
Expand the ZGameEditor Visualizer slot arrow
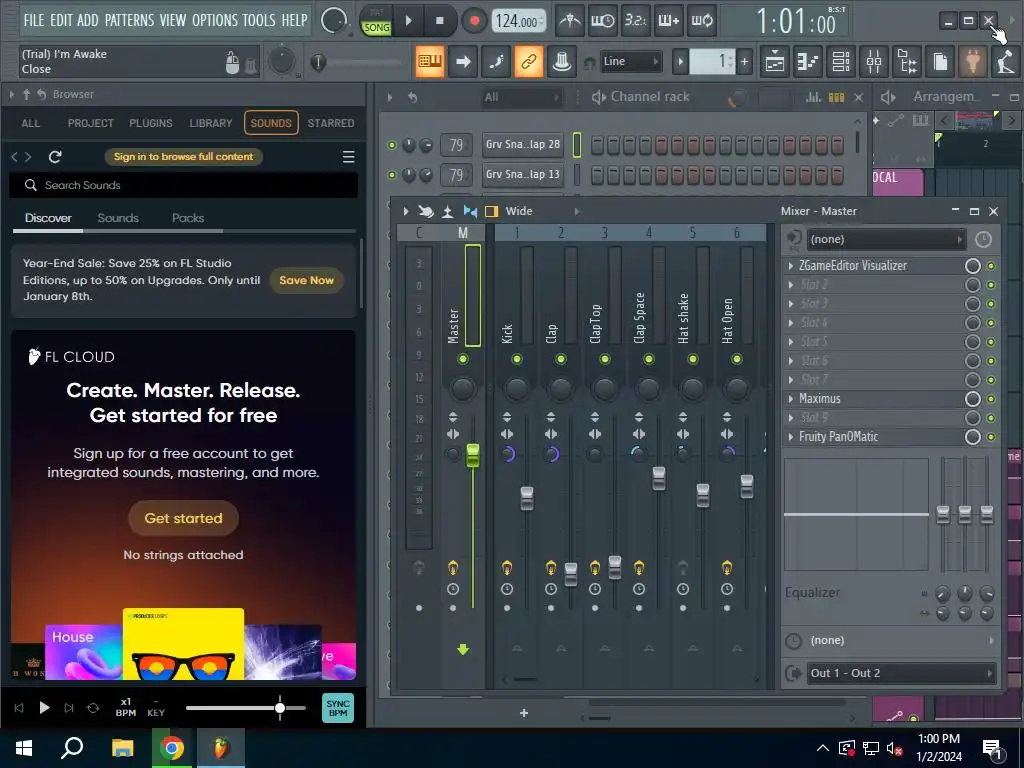click(791, 266)
